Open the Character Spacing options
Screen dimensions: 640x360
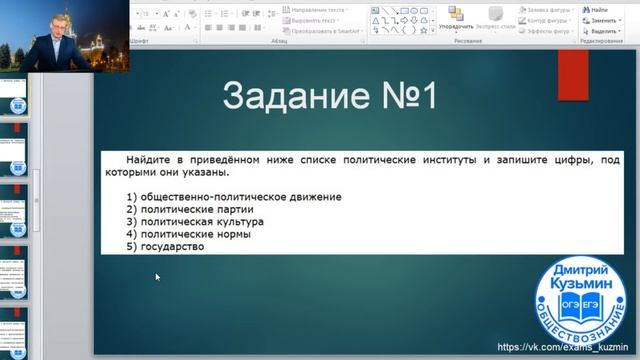153,28
